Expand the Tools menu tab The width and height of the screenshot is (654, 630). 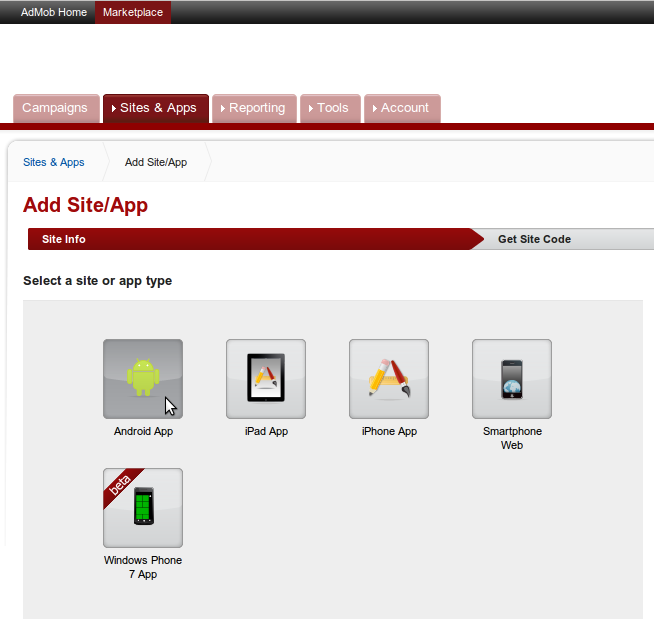click(330, 108)
